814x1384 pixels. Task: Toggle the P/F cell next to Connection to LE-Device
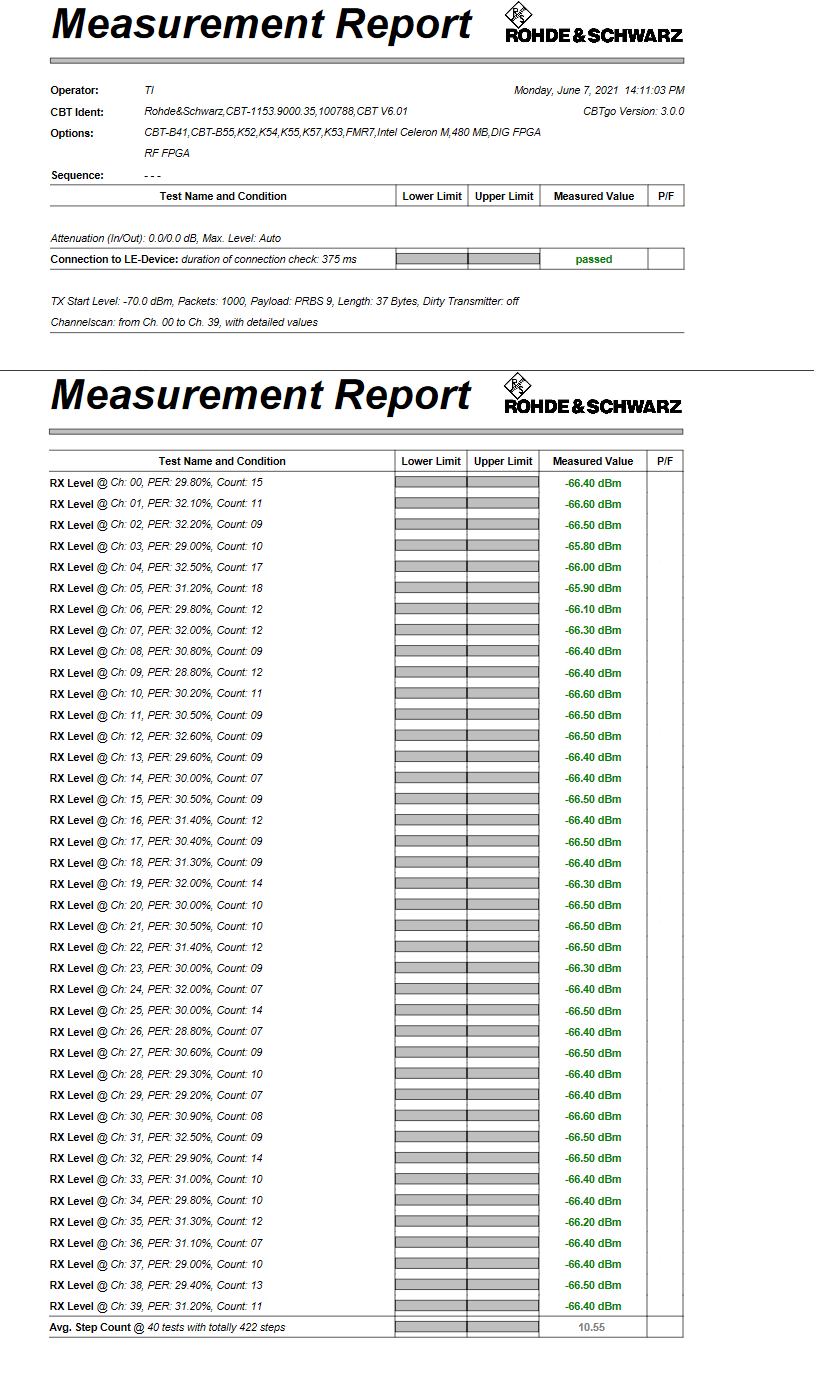click(x=665, y=258)
